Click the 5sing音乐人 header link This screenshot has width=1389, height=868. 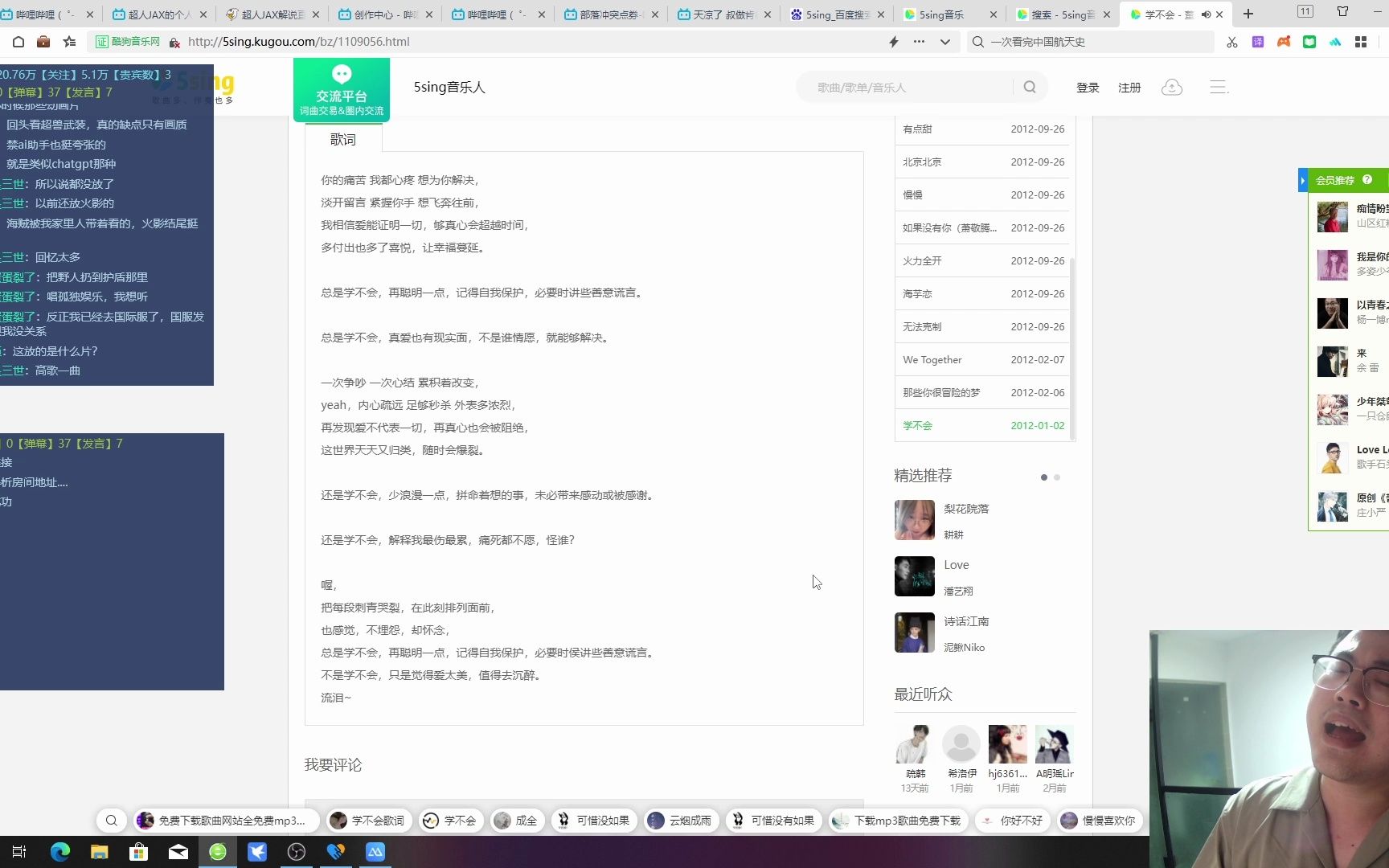click(x=449, y=87)
